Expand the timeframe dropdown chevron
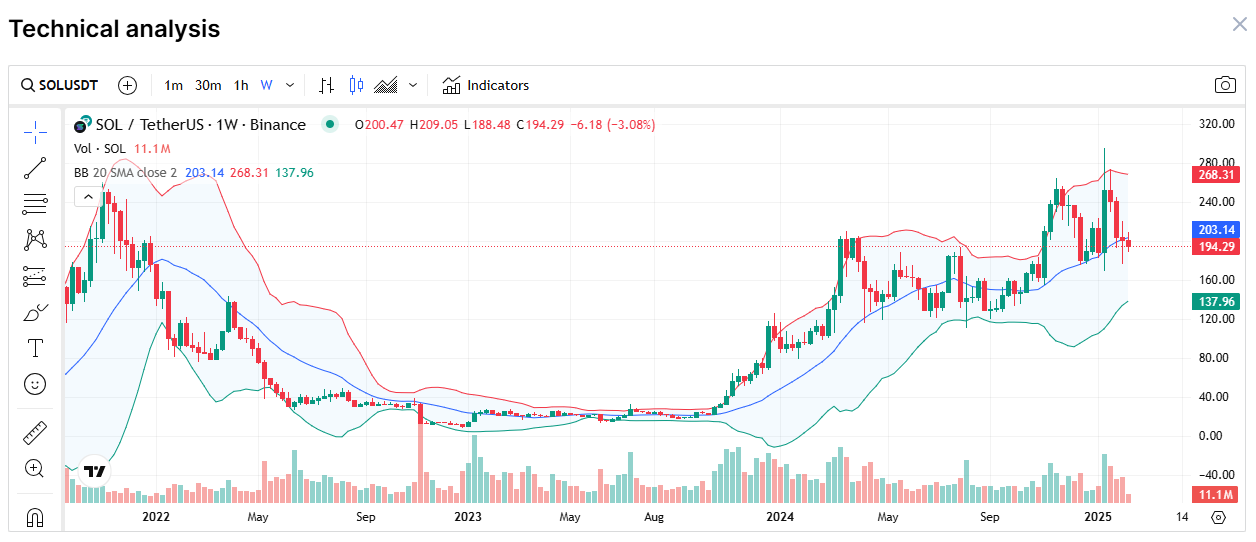This screenshot has width=1256, height=542. [290, 85]
